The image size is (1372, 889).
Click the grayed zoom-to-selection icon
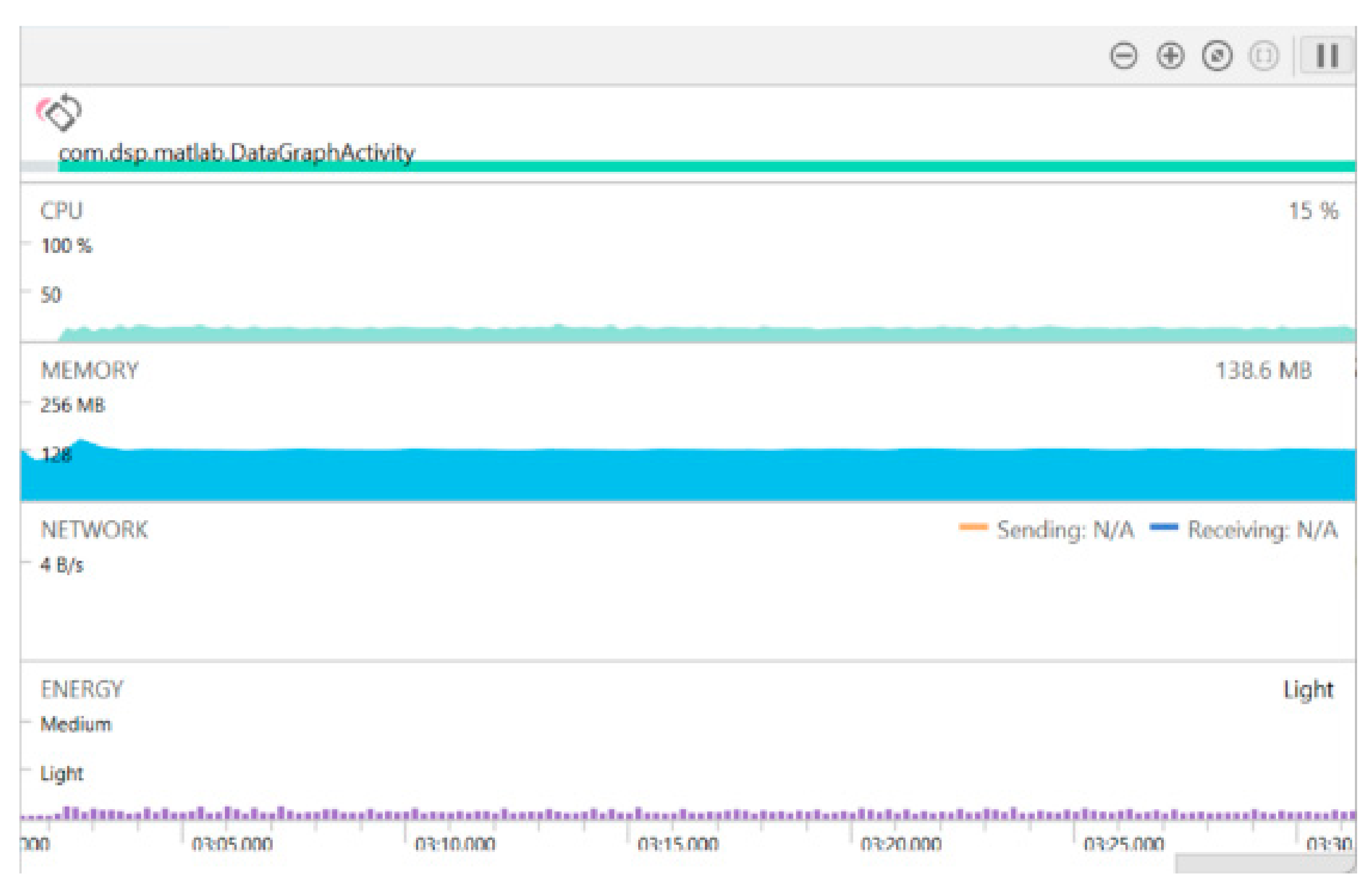pos(1263,56)
